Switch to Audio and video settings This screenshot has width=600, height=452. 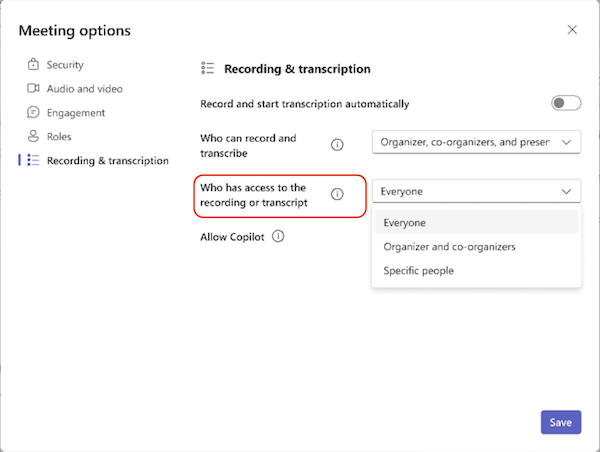85,89
